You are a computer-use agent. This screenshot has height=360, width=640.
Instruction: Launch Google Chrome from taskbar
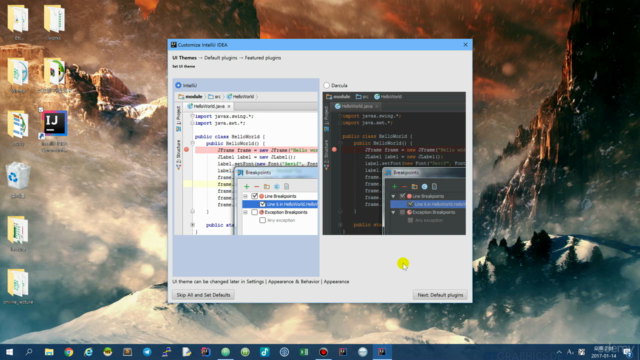tap(69, 352)
